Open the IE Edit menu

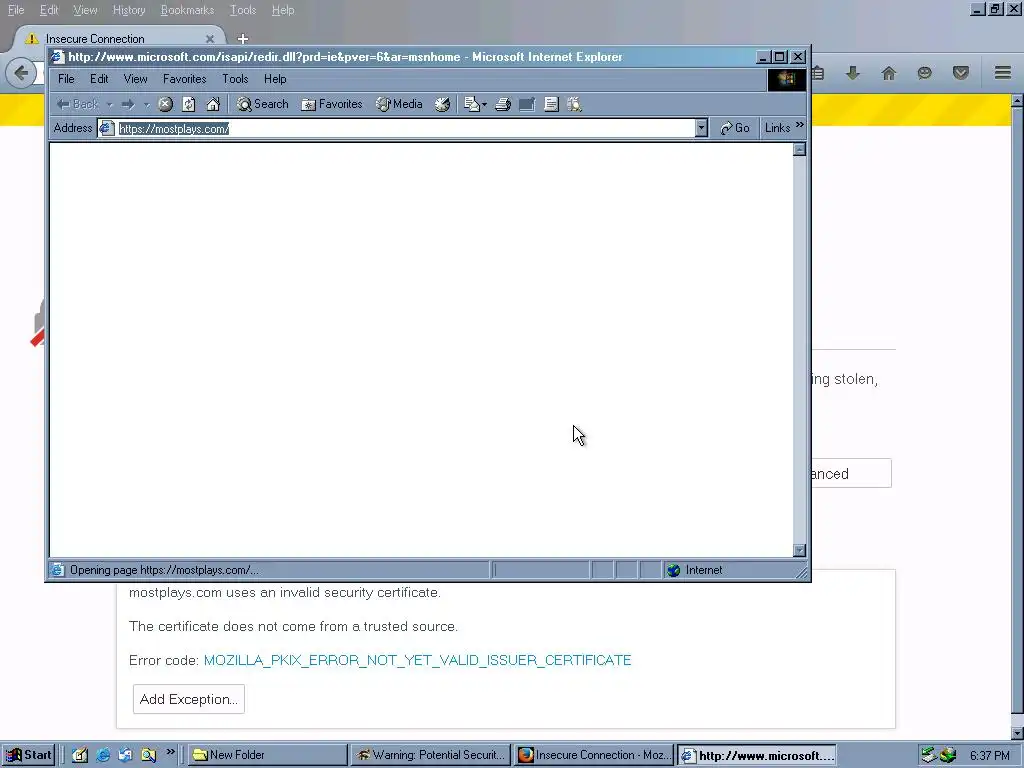(x=99, y=79)
